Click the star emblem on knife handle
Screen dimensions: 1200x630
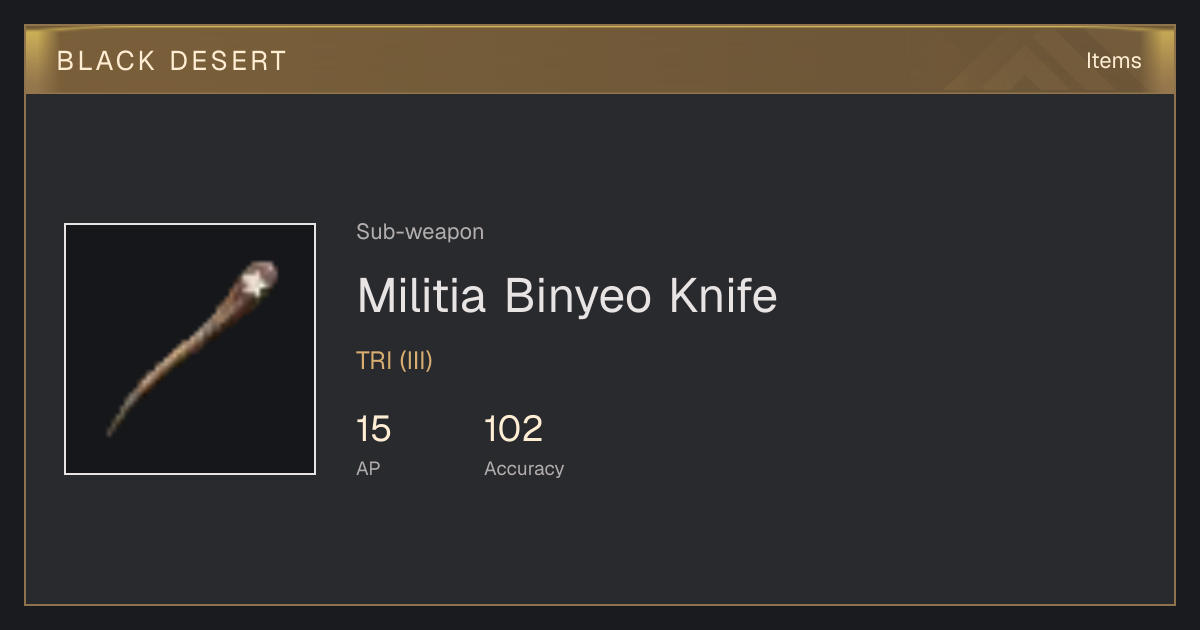coord(256,283)
